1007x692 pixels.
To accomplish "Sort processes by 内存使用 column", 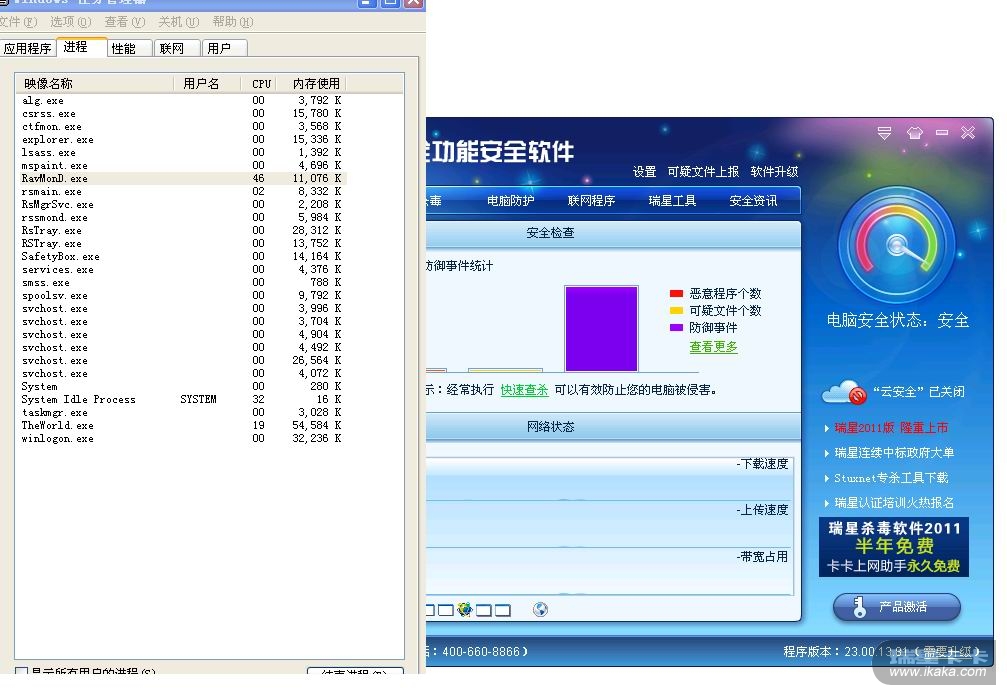I will point(313,83).
